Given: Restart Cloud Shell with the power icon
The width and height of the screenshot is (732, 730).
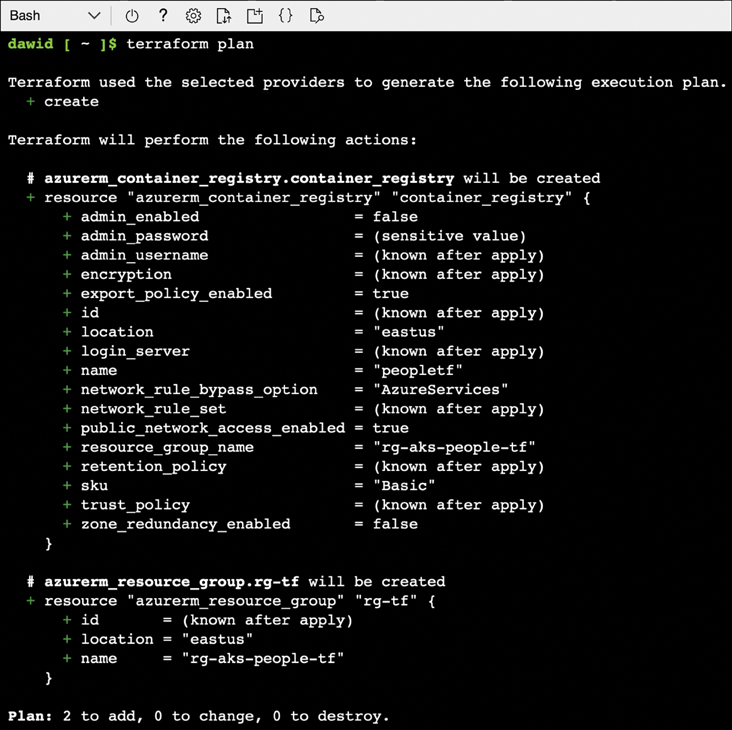Looking at the screenshot, I should tap(132, 16).
